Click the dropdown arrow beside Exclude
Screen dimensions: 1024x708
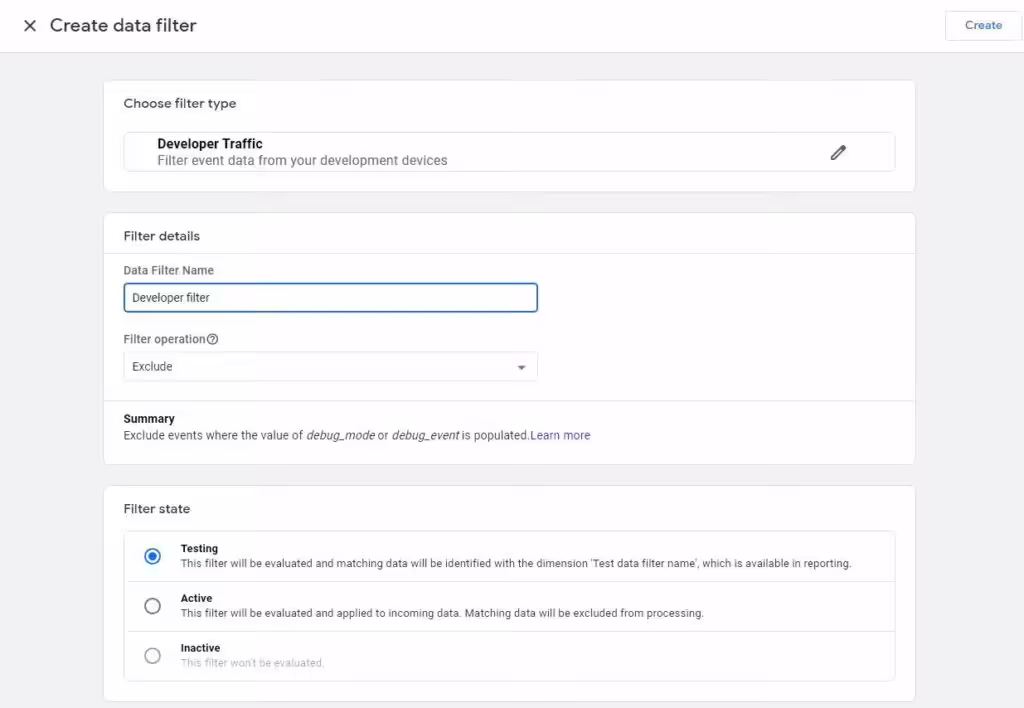(x=521, y=366)
